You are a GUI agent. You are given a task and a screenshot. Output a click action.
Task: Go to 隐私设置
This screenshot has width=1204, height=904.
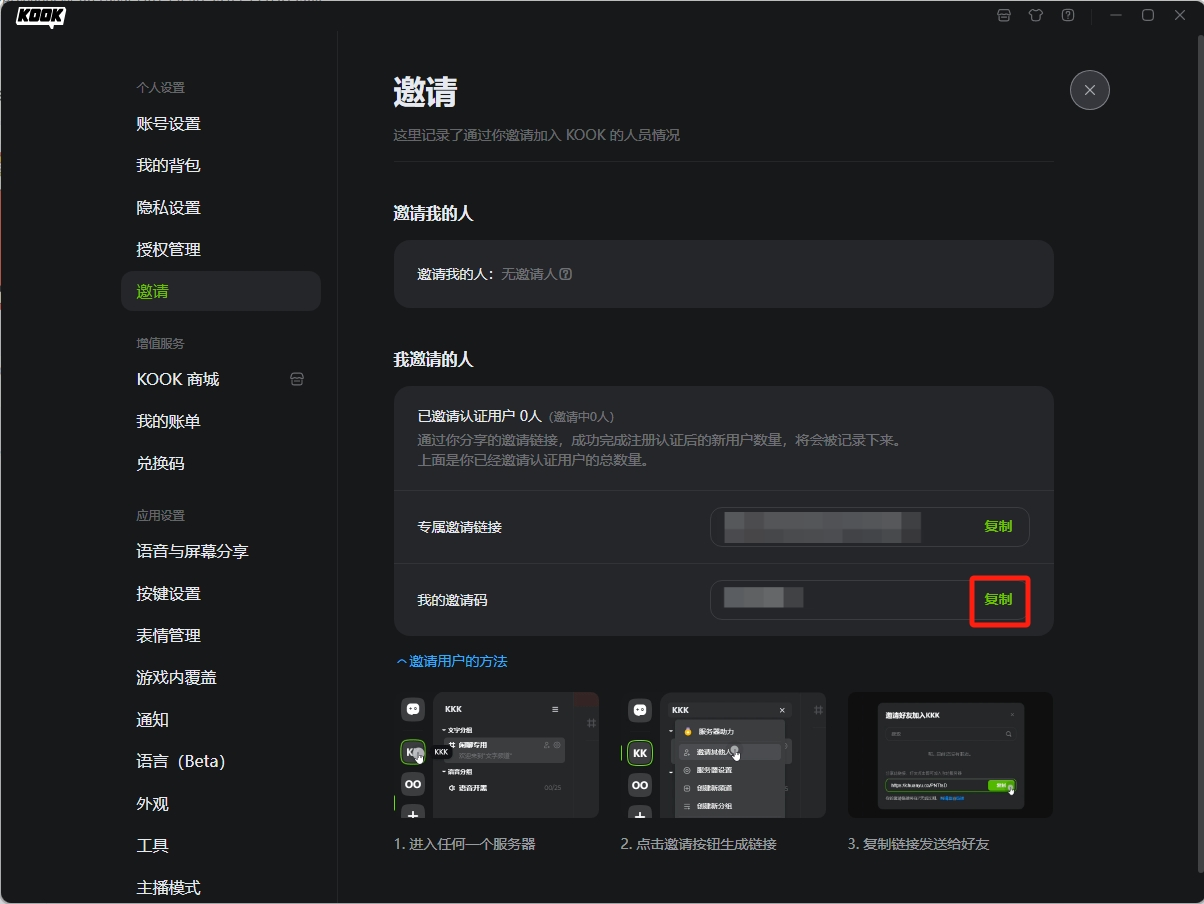(221, 208)
